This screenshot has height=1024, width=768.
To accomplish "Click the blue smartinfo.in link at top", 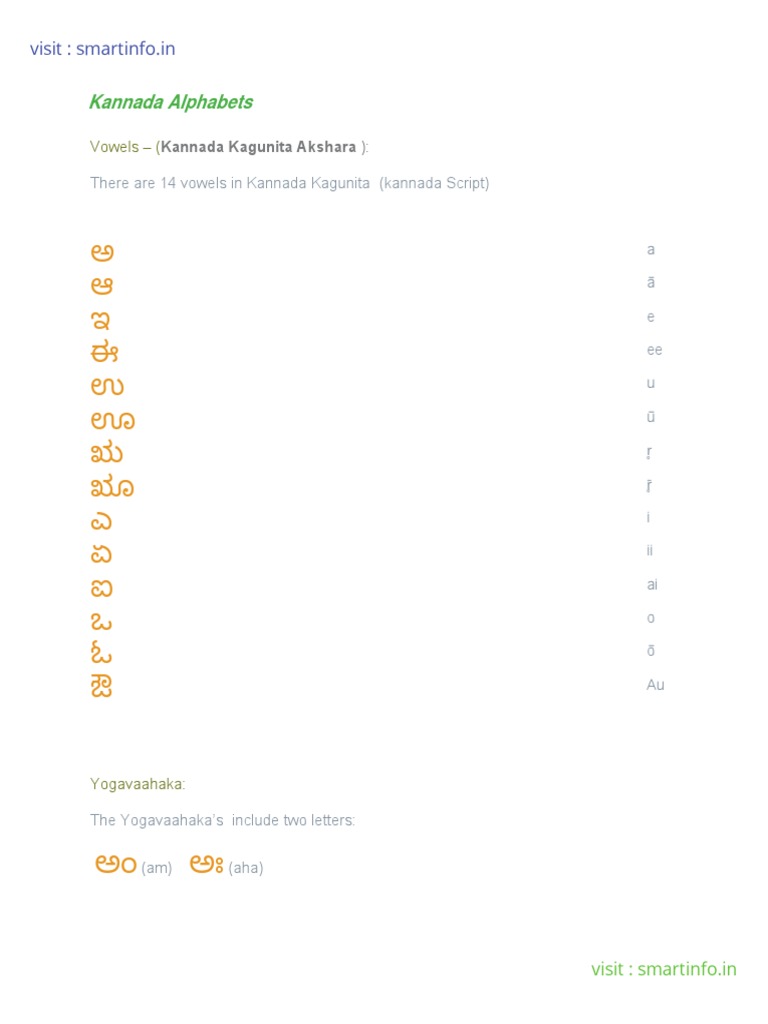I will point(102,48).
